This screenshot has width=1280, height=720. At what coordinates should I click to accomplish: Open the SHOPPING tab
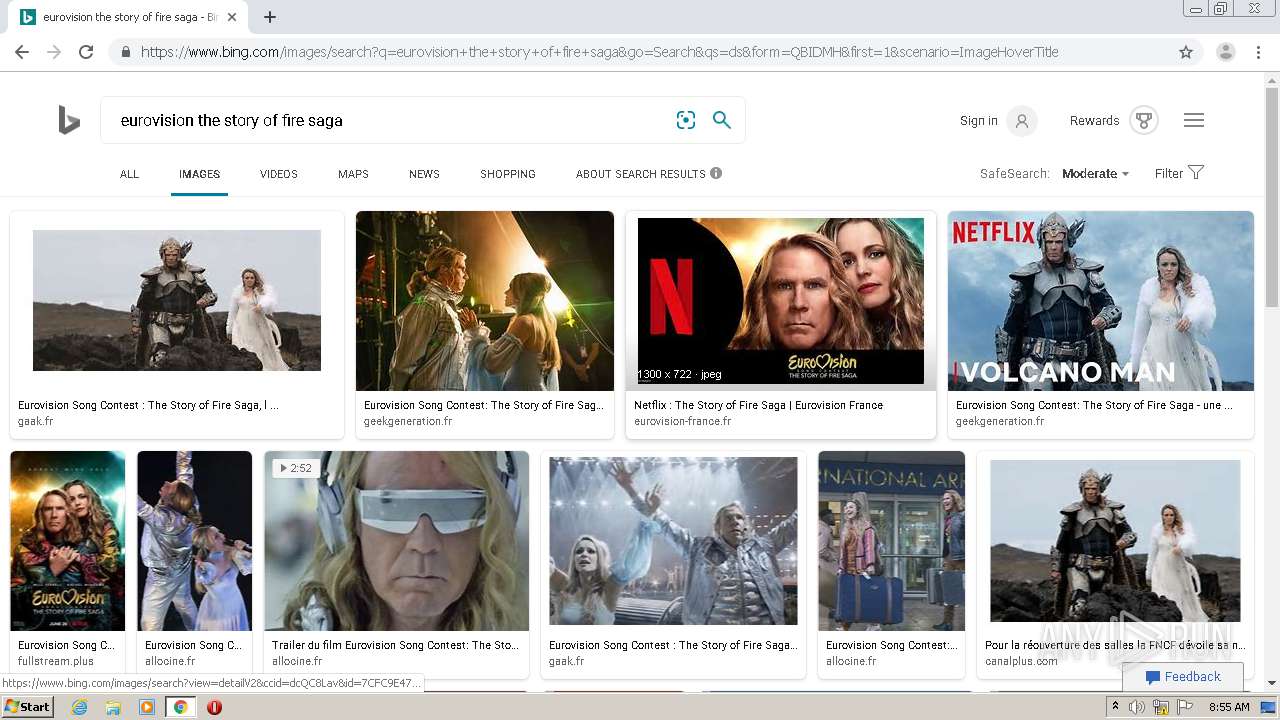coord(508,174)
